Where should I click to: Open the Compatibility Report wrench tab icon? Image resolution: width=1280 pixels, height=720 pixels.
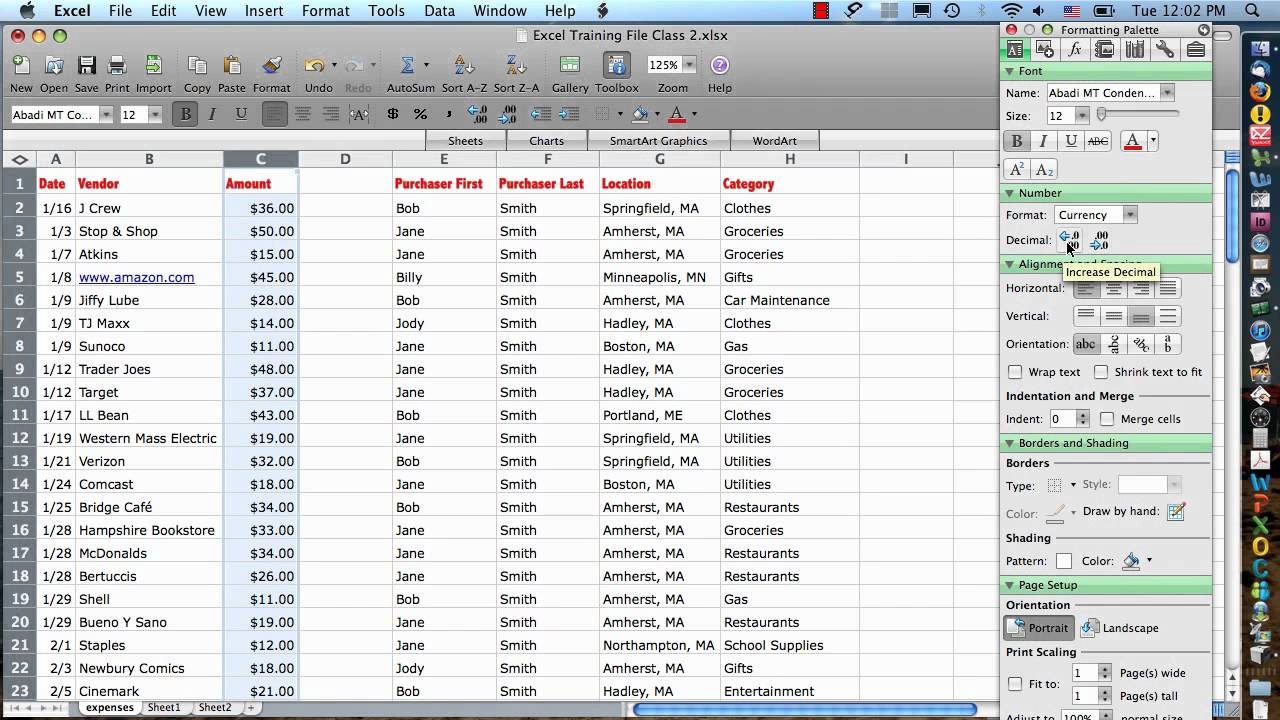tap(1165, 49)
